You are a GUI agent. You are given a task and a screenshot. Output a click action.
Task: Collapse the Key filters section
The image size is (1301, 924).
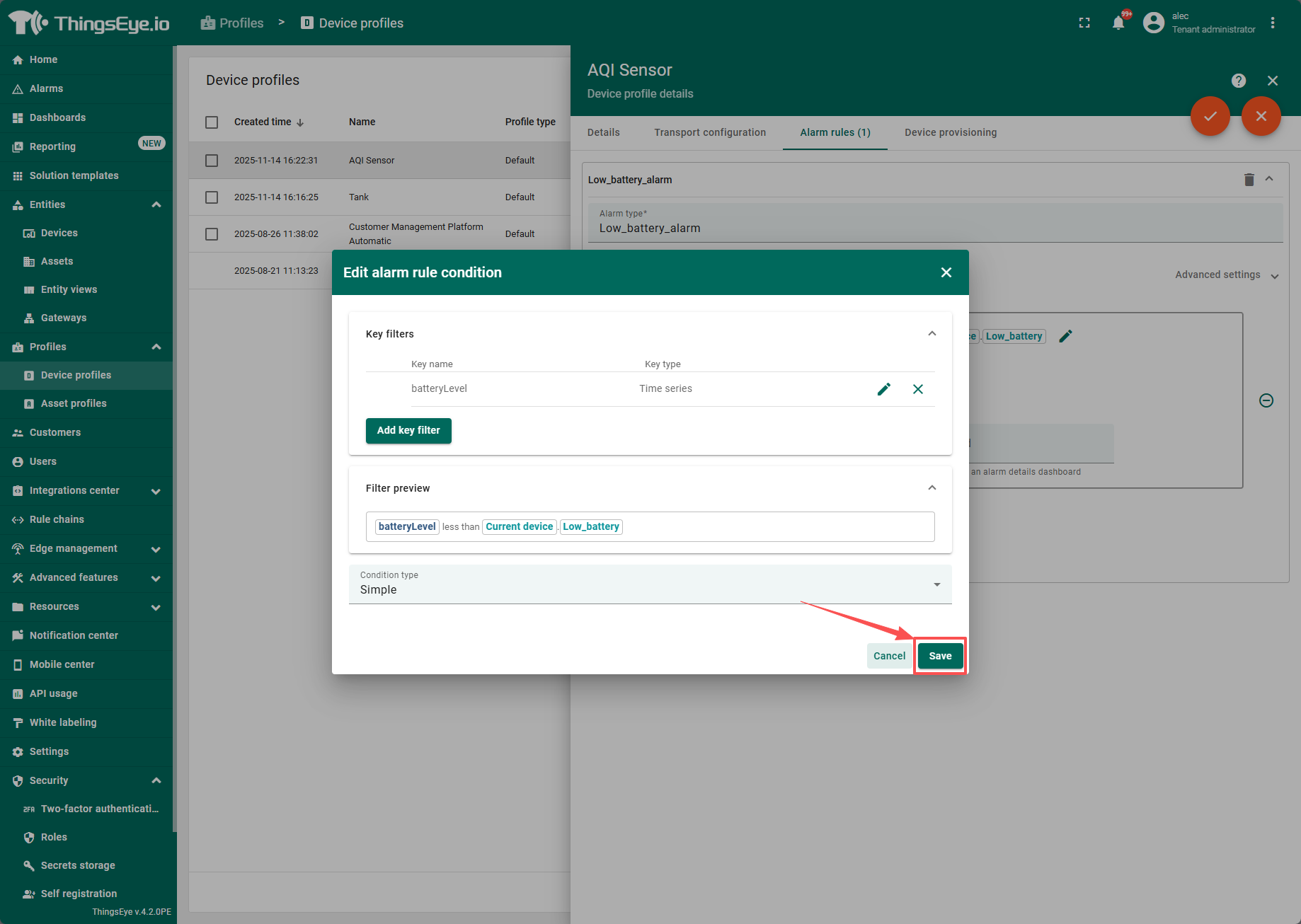pos(932,334)
